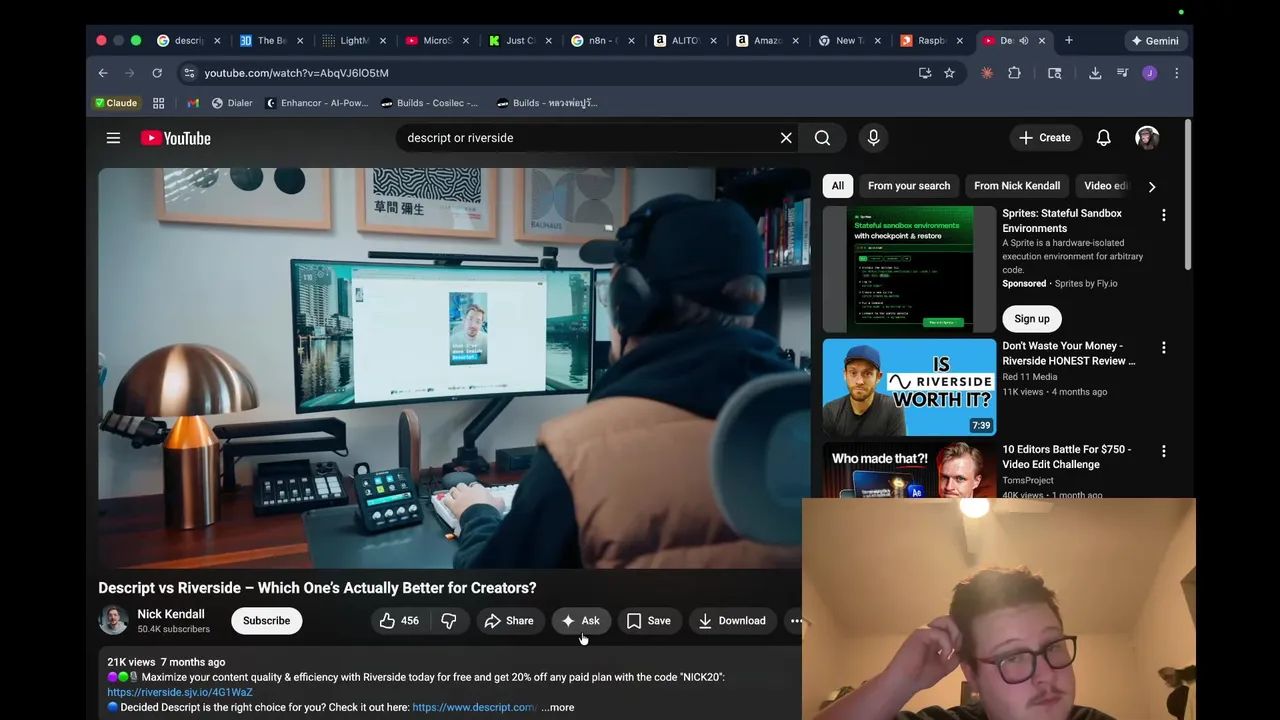Open Nick Kendall channel name

(171, 614)
